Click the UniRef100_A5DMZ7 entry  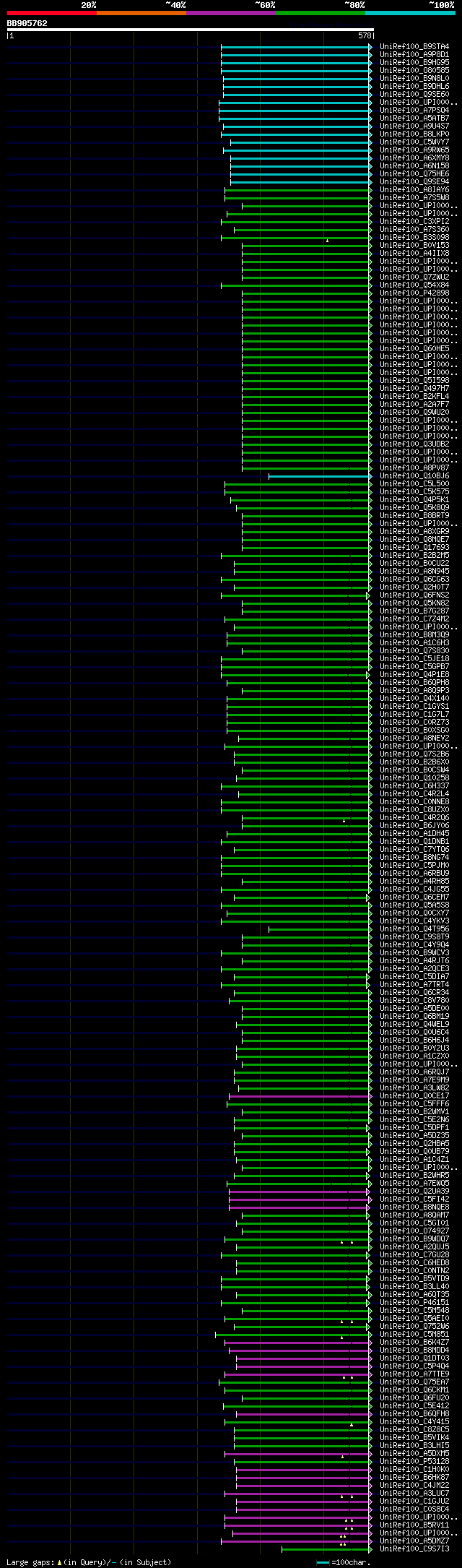pyautogui.click(x=414, y=1541)
